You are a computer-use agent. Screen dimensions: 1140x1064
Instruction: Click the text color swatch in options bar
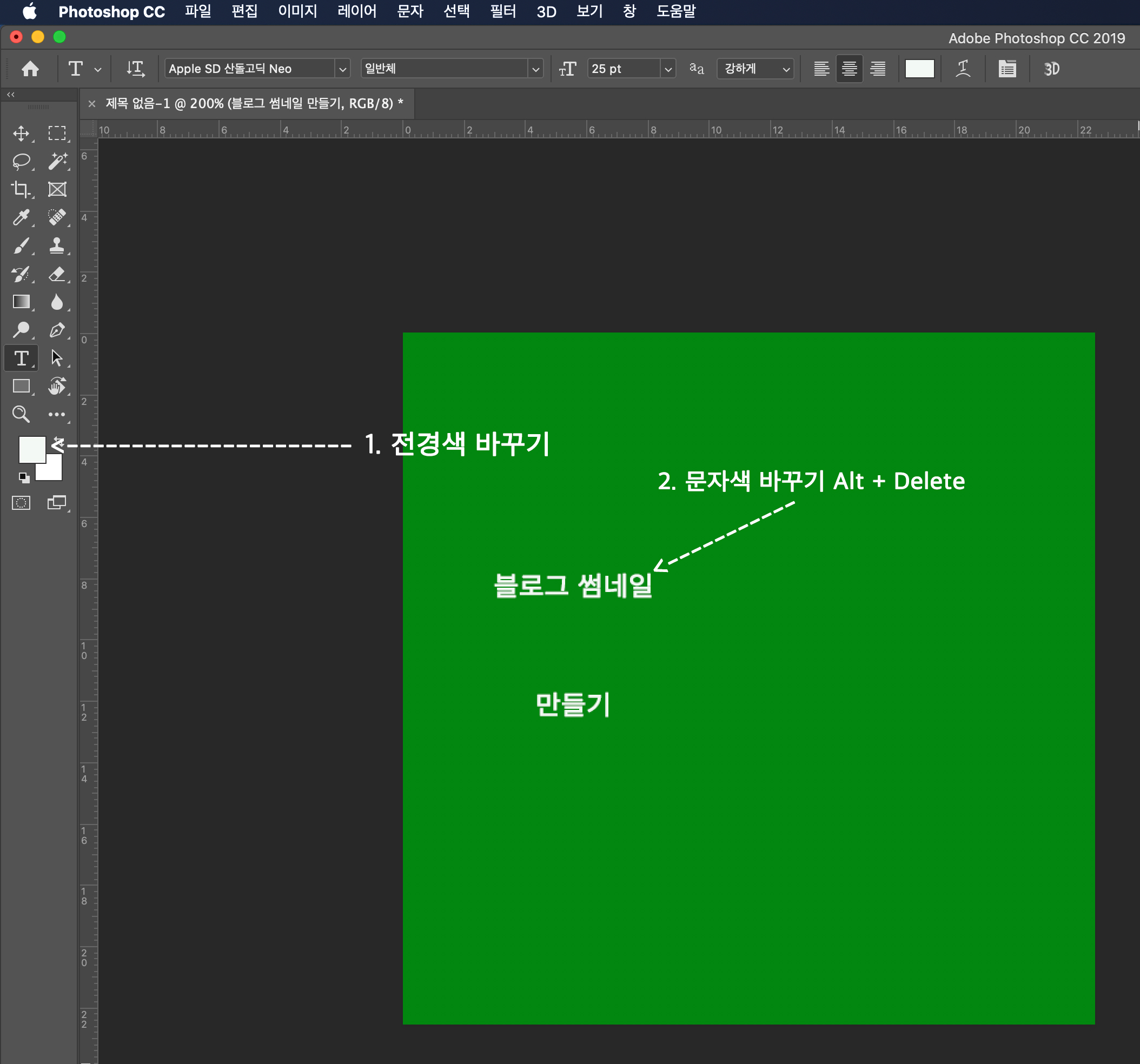coord(919,69)
